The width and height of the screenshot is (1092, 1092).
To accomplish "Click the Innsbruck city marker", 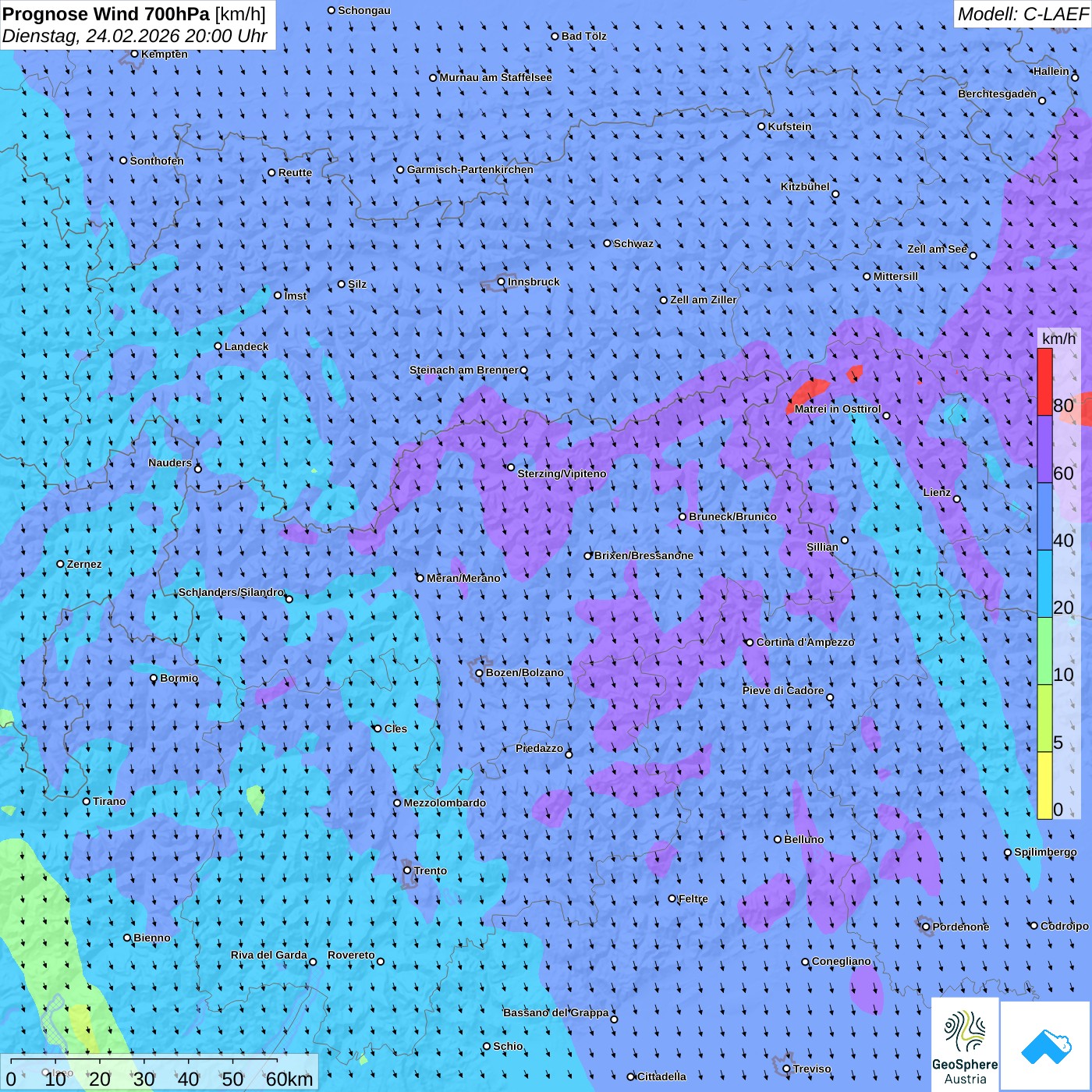I will click(x=502, y=282).
